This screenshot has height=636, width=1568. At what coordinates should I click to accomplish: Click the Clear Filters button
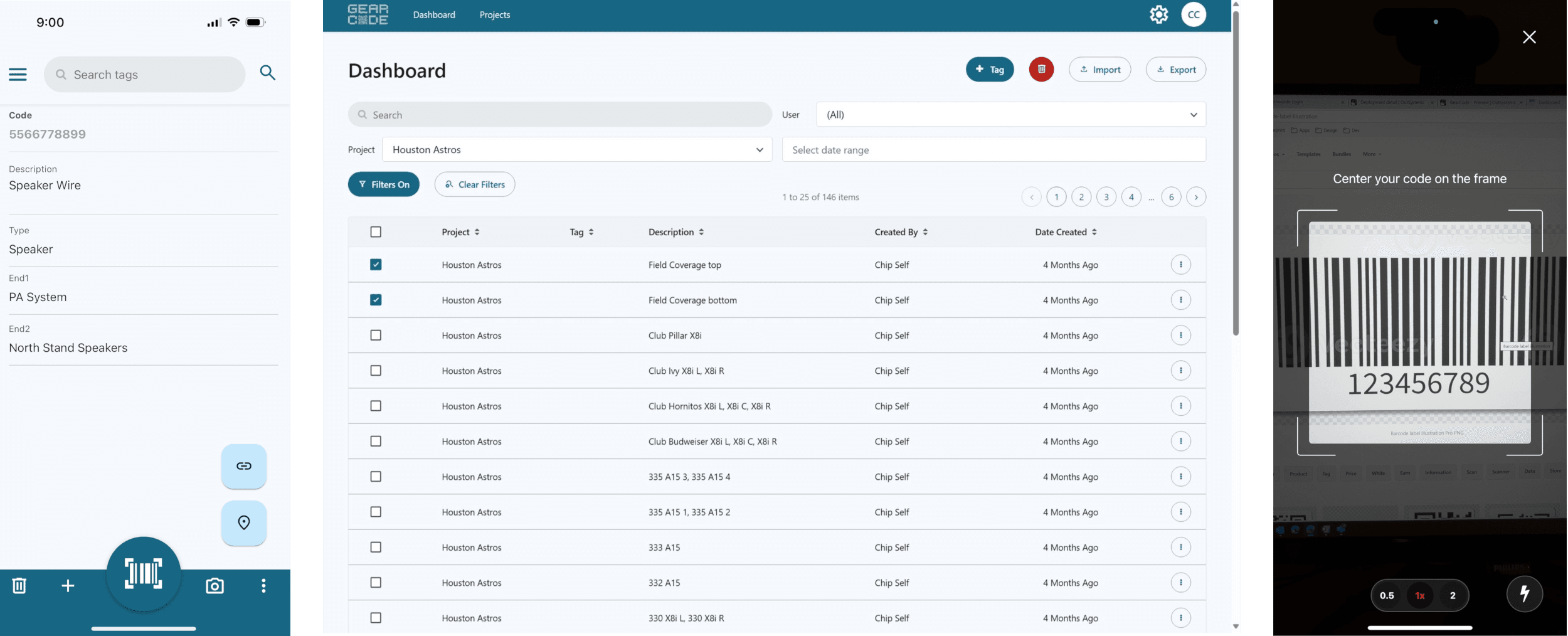[x=475, y=184]
